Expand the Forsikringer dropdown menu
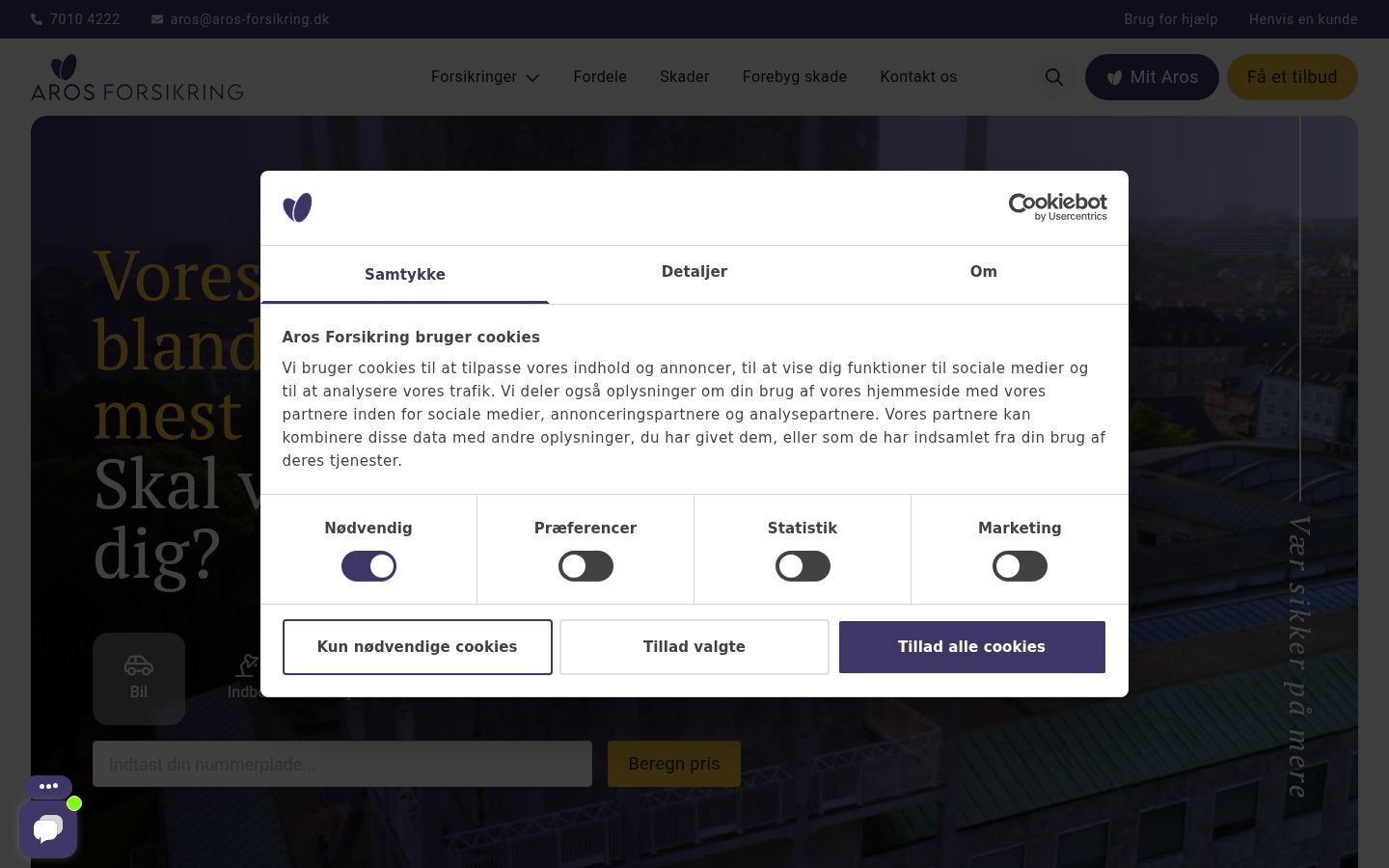 pos(485,77)
